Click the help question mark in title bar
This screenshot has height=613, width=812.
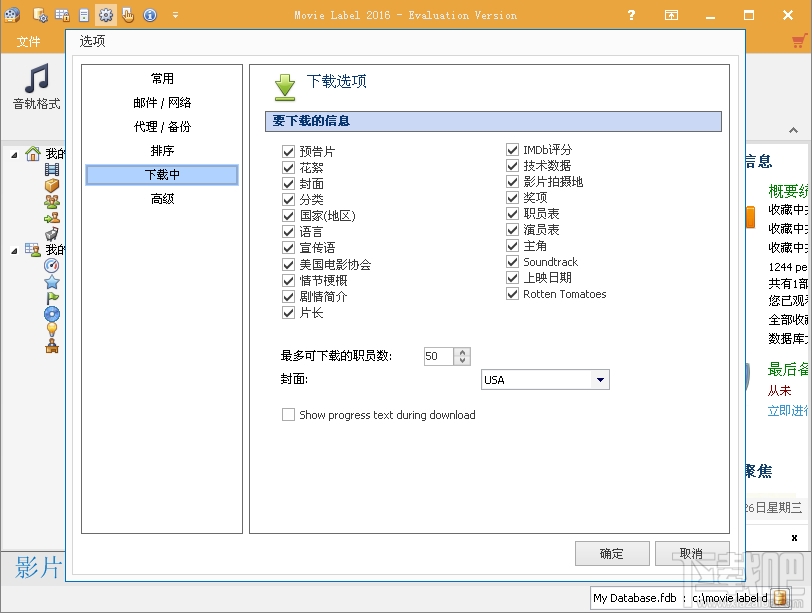pos(631,15)
